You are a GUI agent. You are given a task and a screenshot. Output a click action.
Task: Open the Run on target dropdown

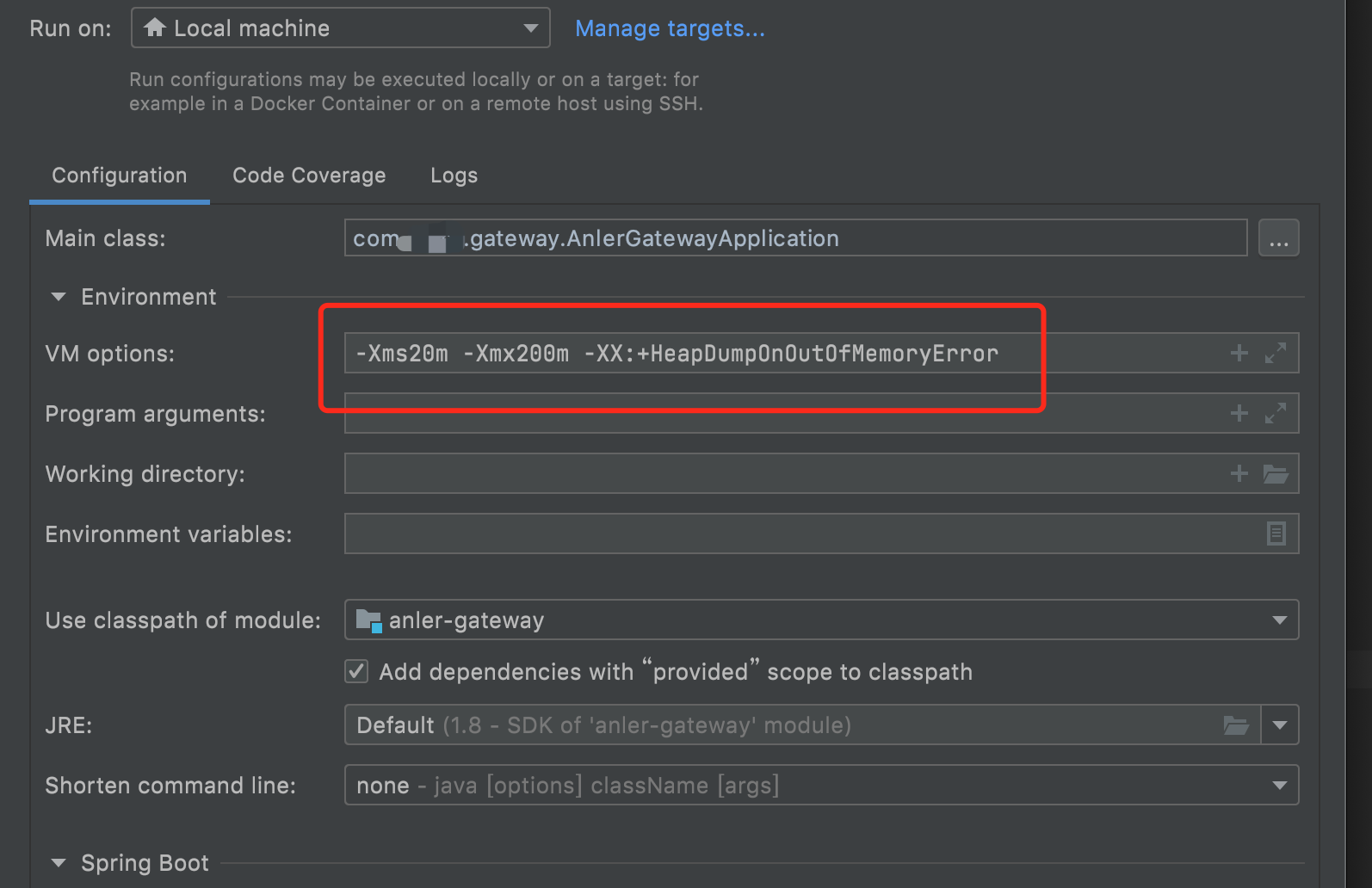coord(340,28)
